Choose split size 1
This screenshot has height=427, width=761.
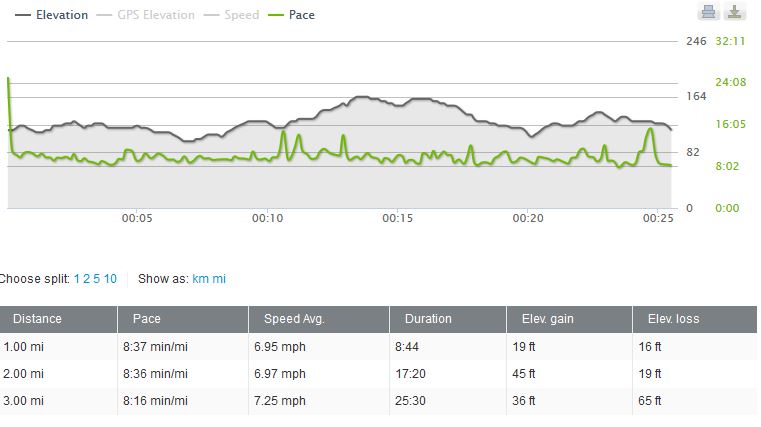pyautogui.click(x=77, y=279)
